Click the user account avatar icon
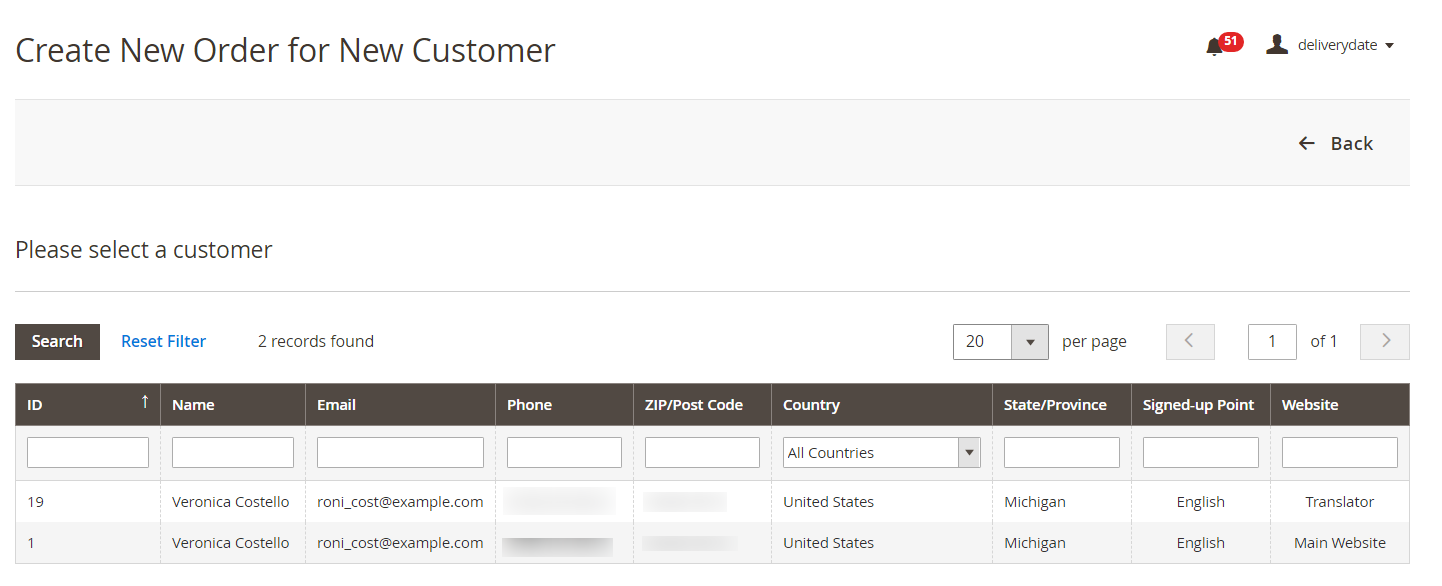 [1276, 45]
